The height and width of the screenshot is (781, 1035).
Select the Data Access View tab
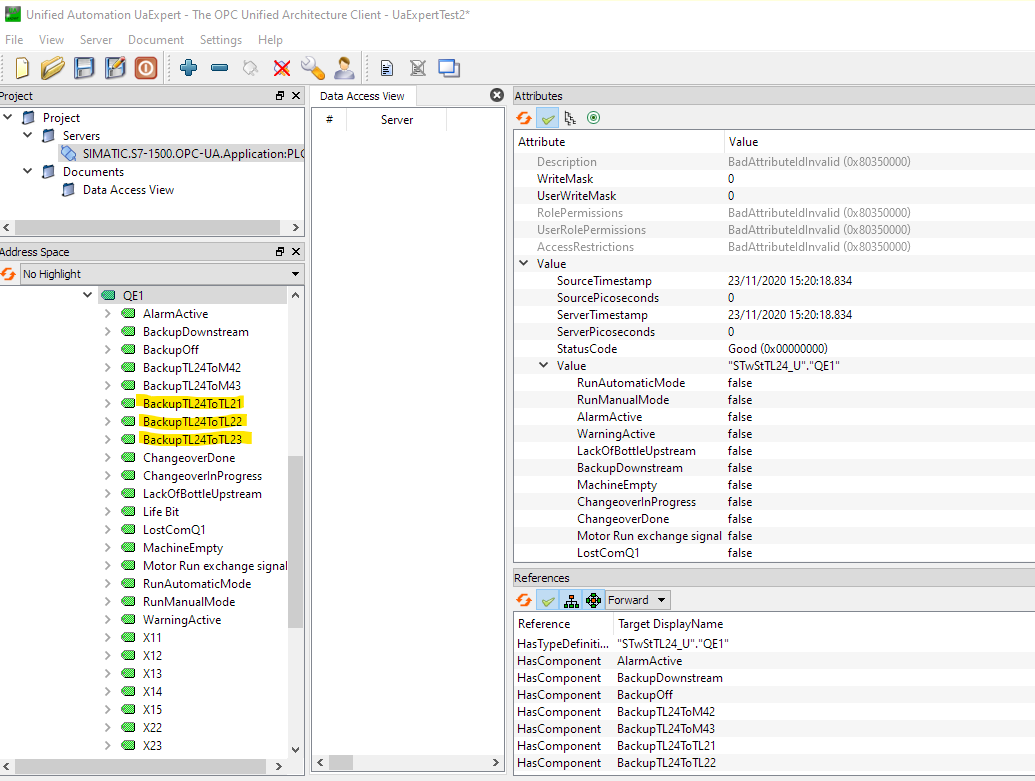[x=362, y=96]
